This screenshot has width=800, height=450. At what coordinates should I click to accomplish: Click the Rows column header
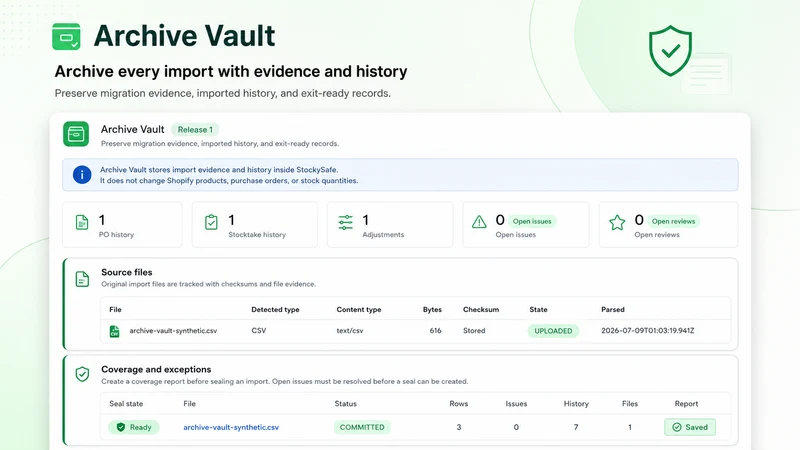[459, 404]
